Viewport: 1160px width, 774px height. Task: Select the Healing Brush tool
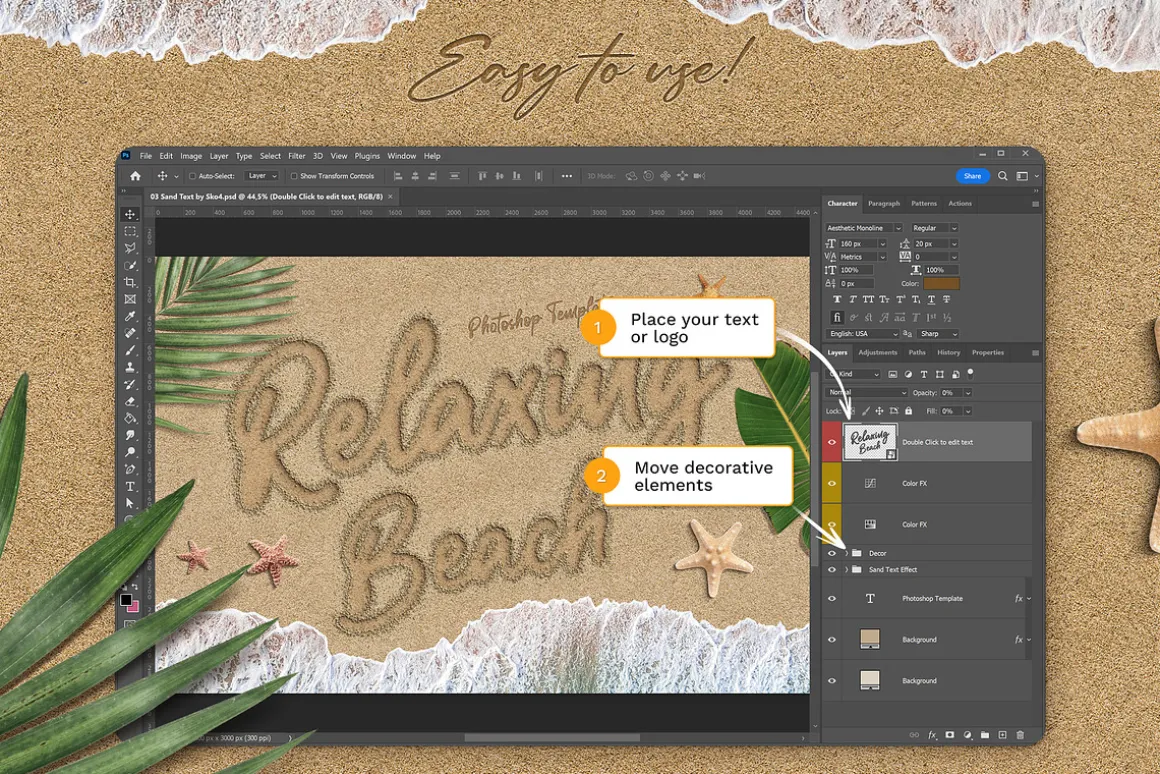coord(130,333)
